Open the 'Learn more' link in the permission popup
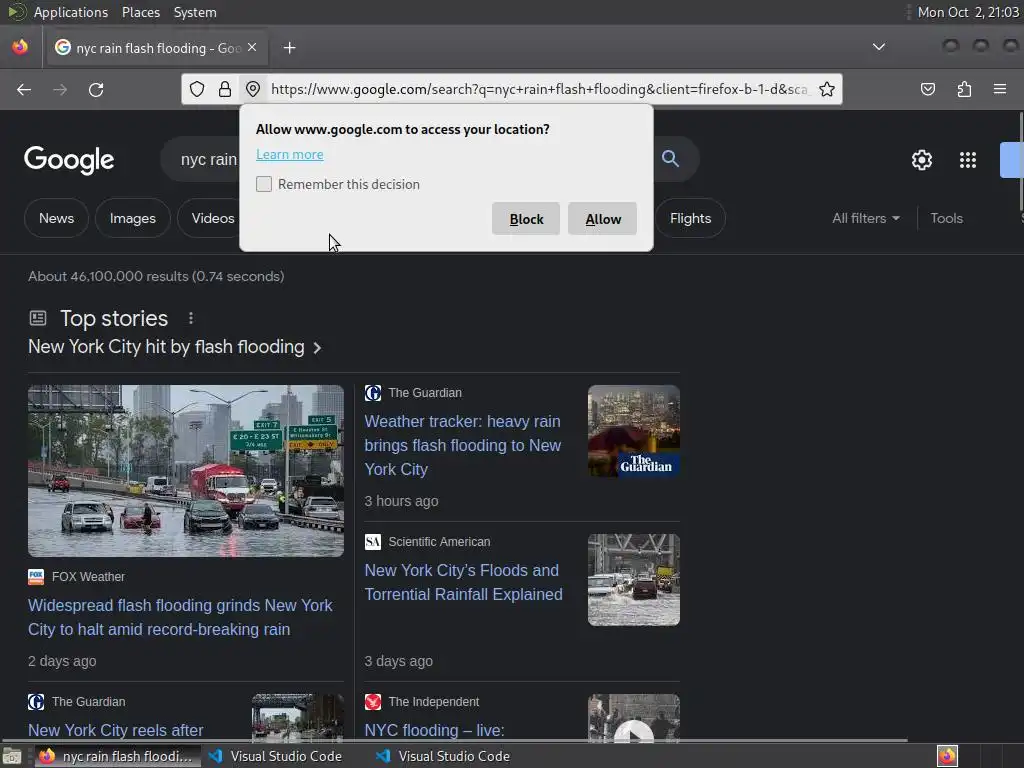The width and height of the screenshot is (1024, 768). (289, 155)
